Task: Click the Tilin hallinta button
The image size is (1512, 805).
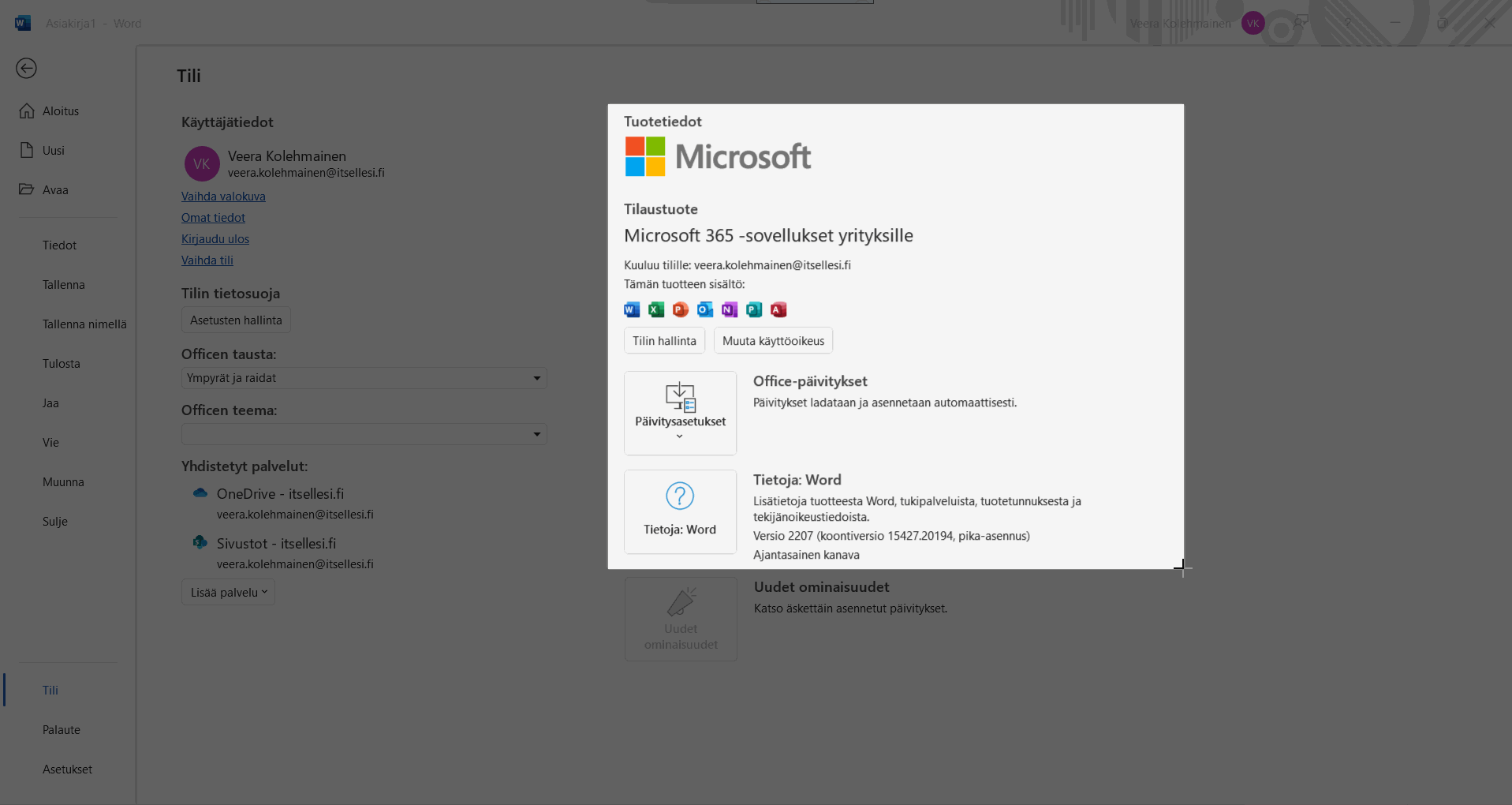Action: [664, 341]
